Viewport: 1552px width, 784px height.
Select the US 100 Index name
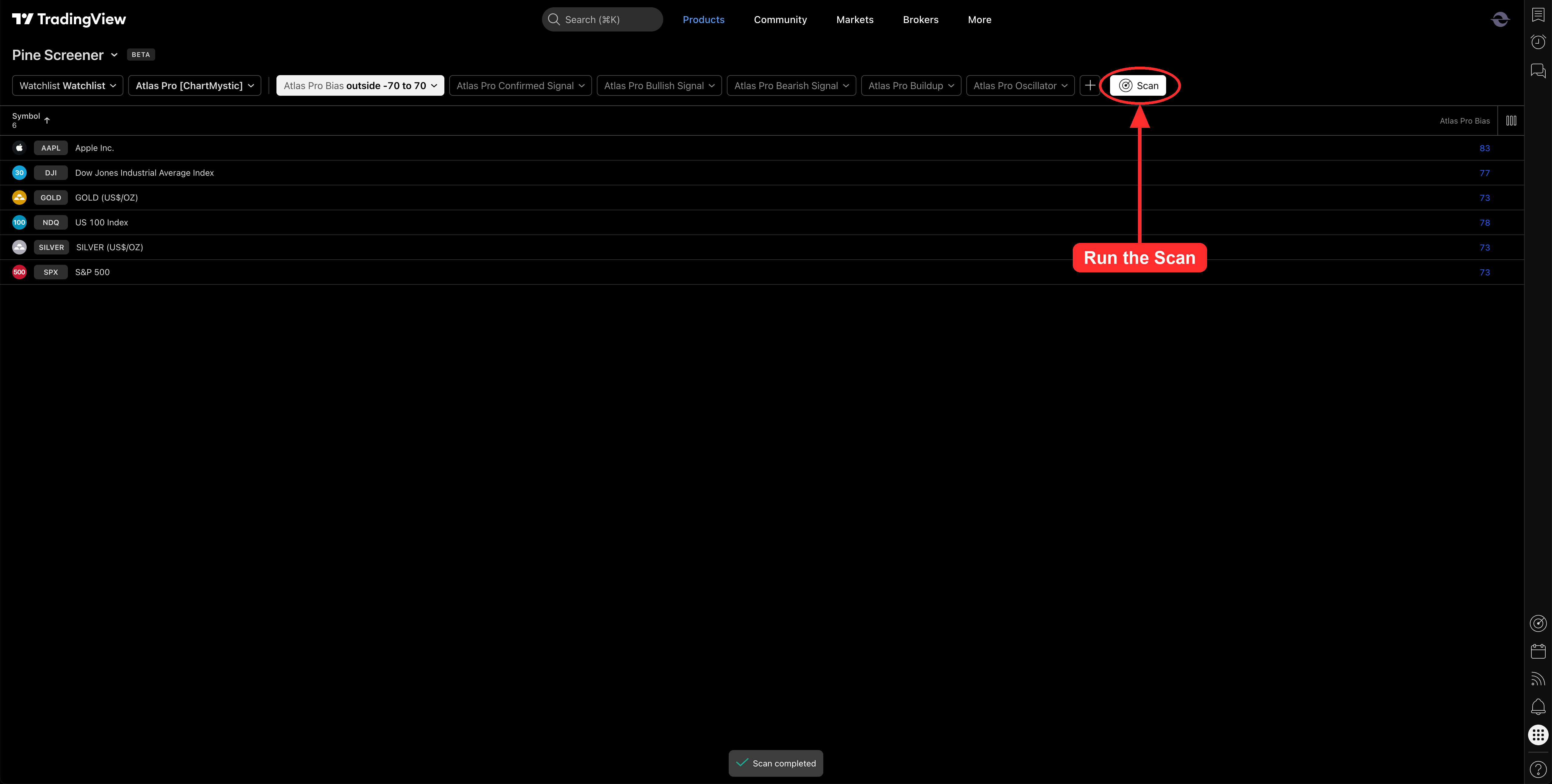[x=101, y=222]
